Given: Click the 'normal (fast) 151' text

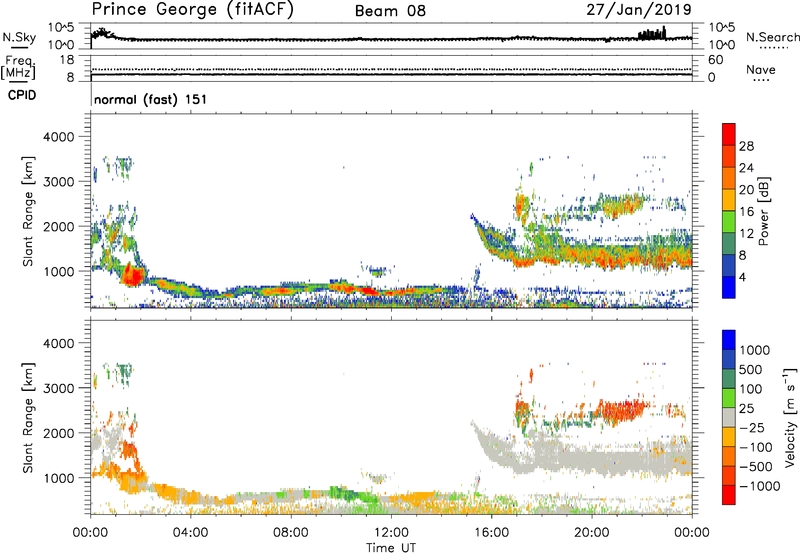Looking at the screenshot, I should pyautogui.click(x=151, y=99).
